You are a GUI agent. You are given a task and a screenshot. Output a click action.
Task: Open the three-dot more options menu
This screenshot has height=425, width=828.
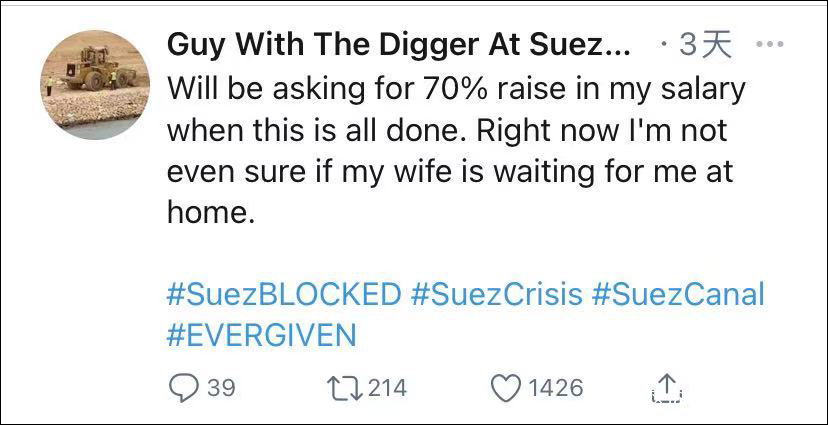coord(770,44)
